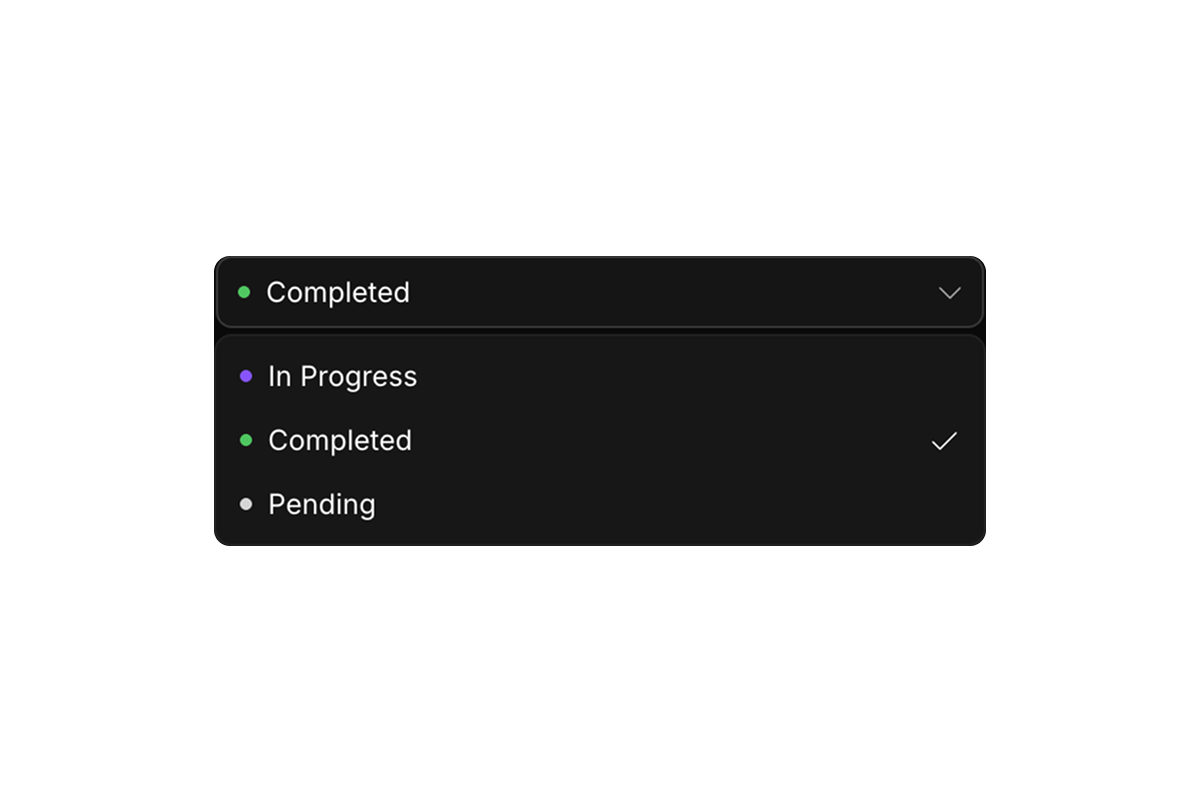Click the checkmark next to the Completed option

click(x=944, y=441)
